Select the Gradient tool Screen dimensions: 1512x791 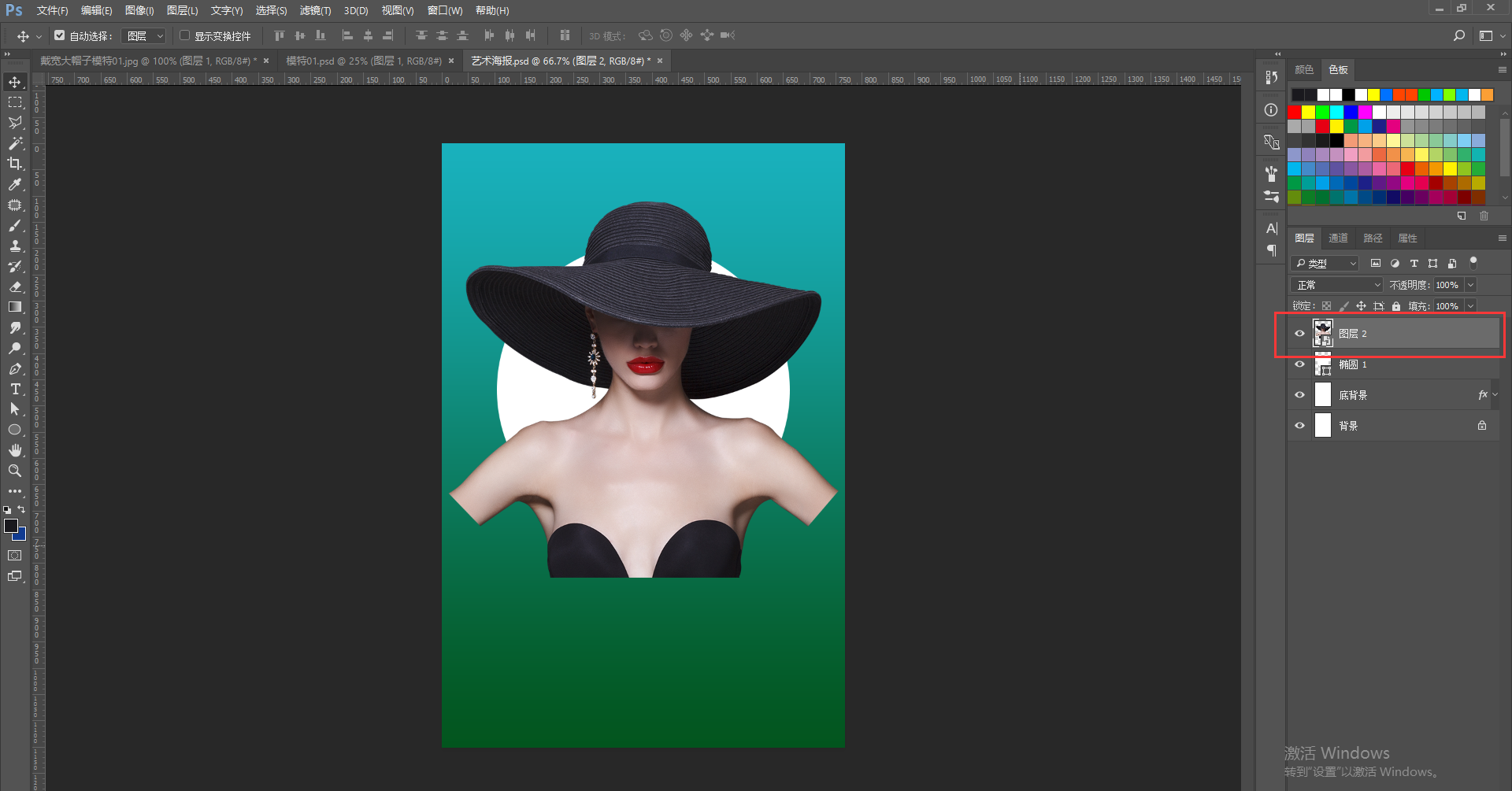15,307
